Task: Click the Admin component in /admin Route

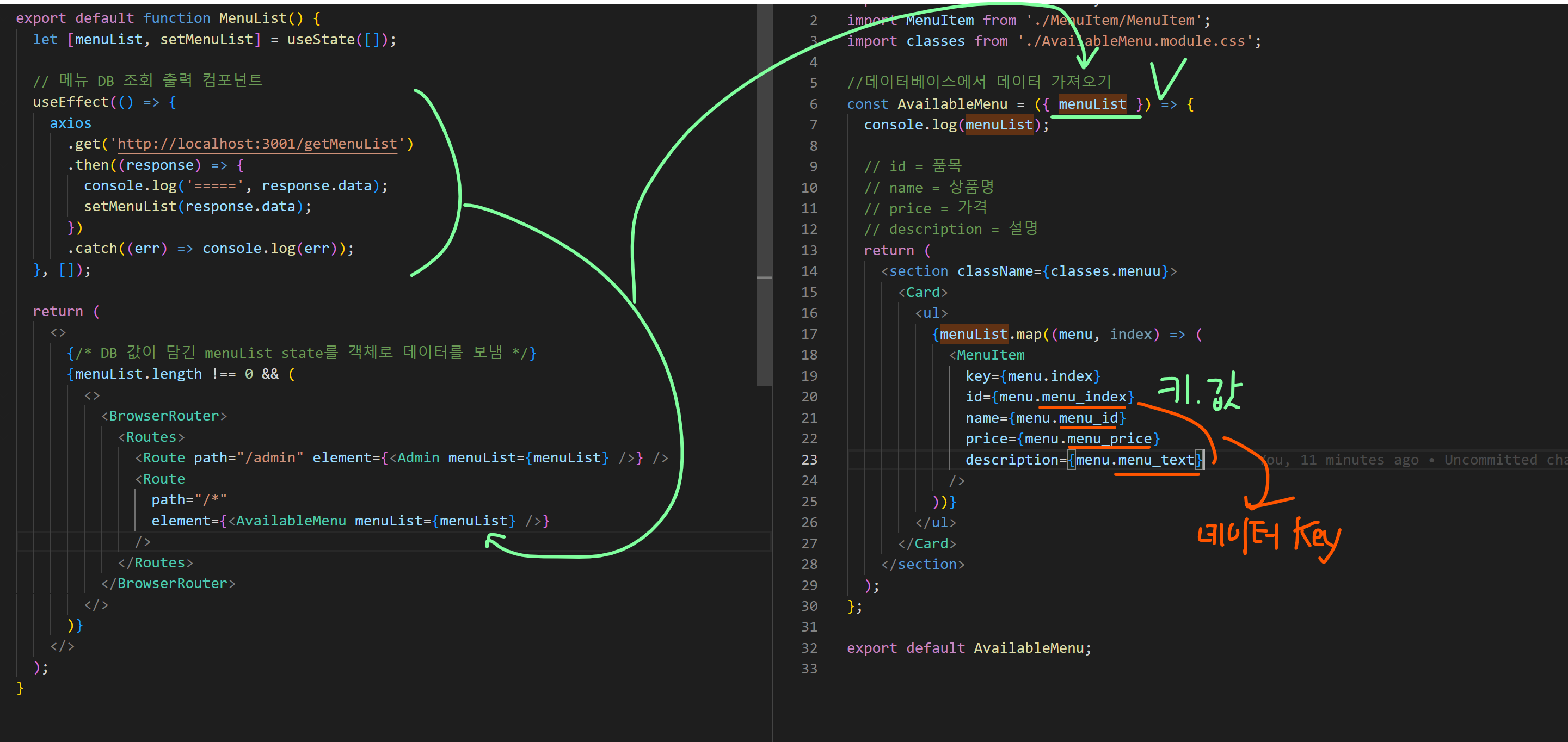Action: pos(418,458)
